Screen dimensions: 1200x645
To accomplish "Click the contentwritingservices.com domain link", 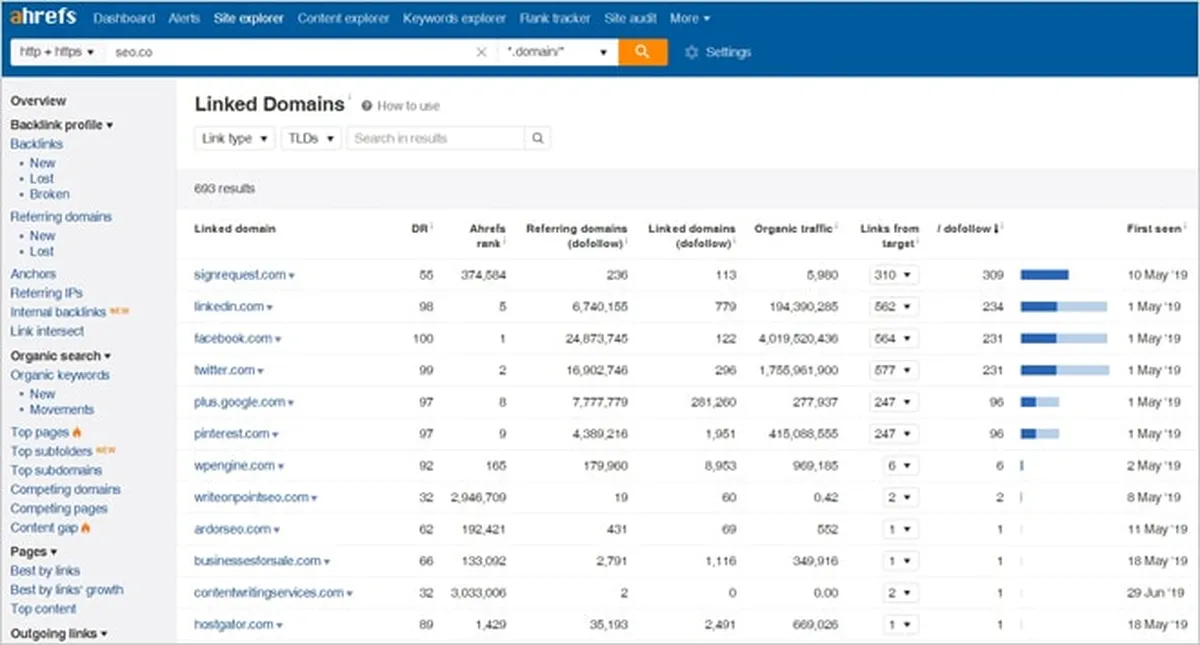I will tap(269, 593).
